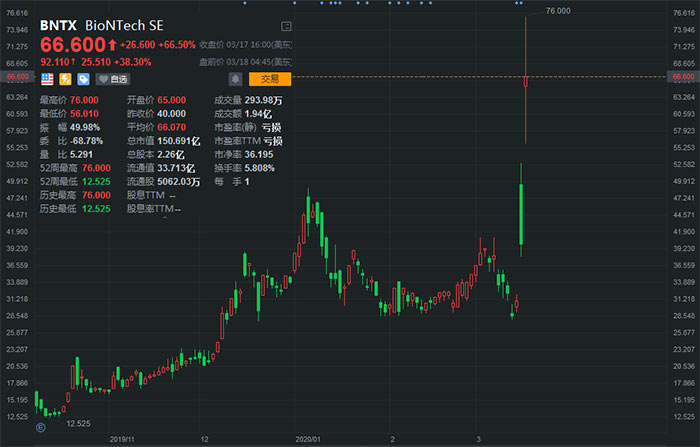The height and width of the screenshot is (447, 700).
Task: Click 历史最高 value 76.000
Action: [96, 195]
